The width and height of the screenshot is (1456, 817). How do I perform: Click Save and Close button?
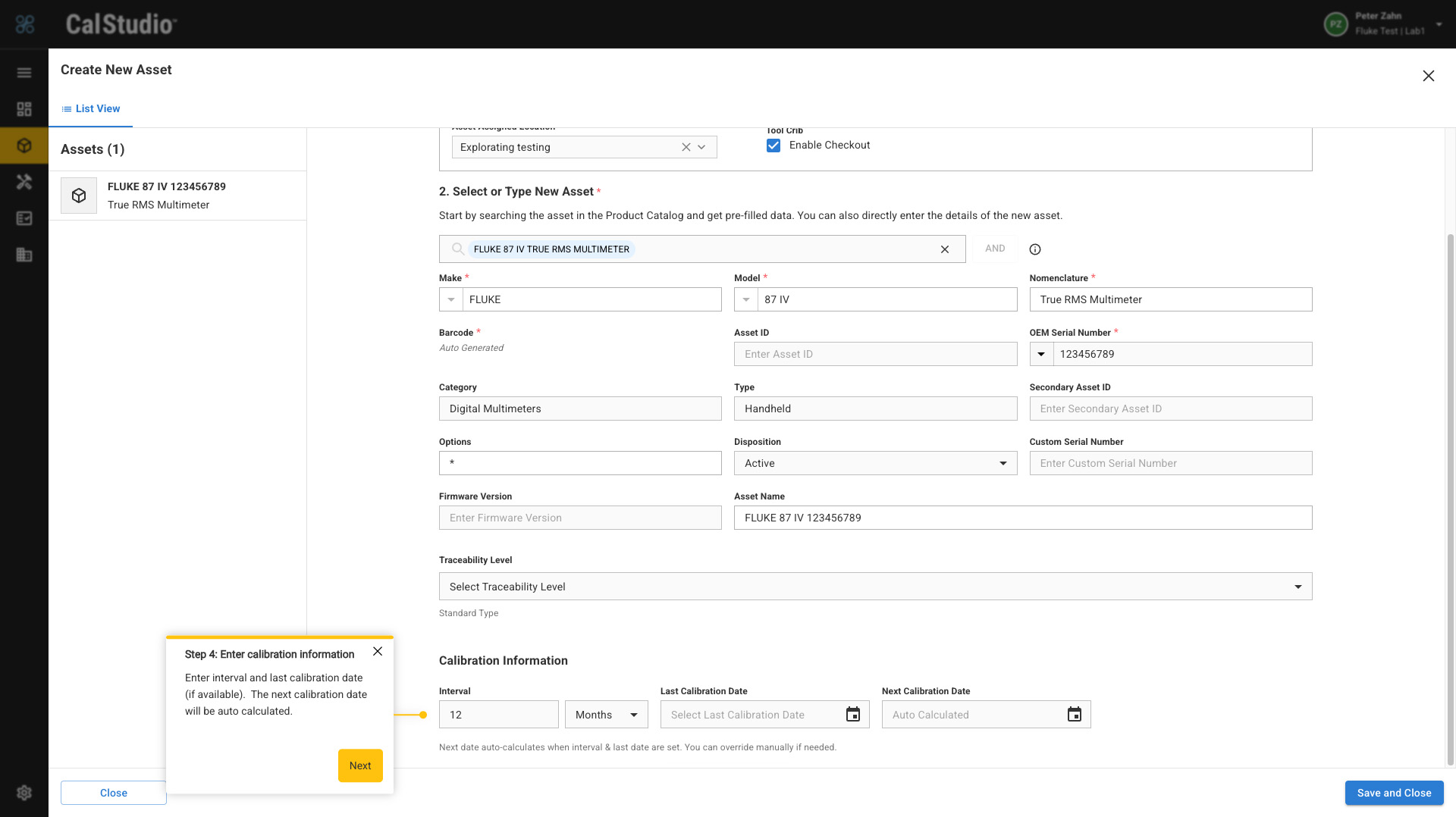tap(1394, 793)
